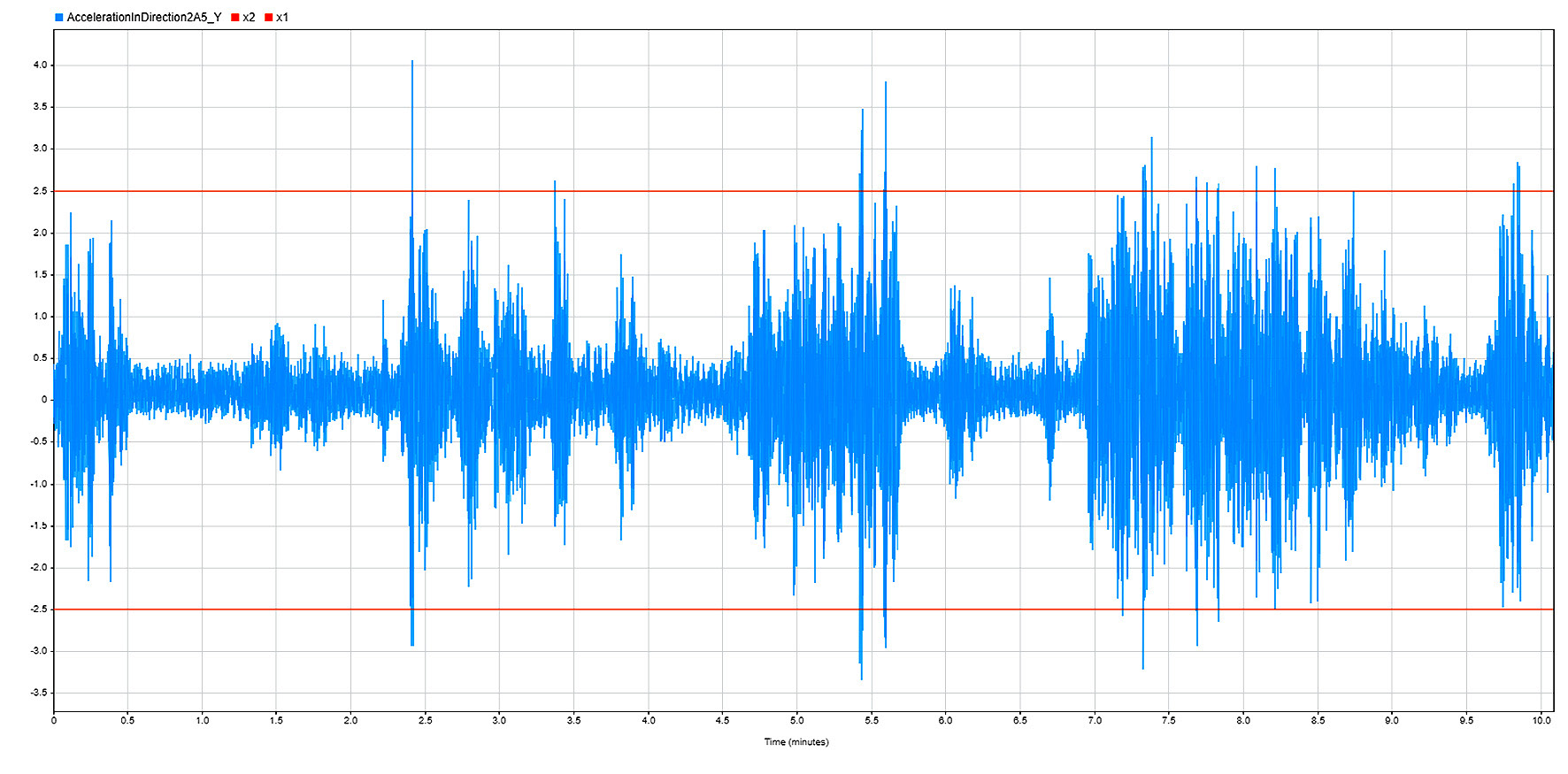The image size is (1568, 774).
Task: Click the deepest negative spike near 5.4 minutes
Action: click(x=862, y=677)
